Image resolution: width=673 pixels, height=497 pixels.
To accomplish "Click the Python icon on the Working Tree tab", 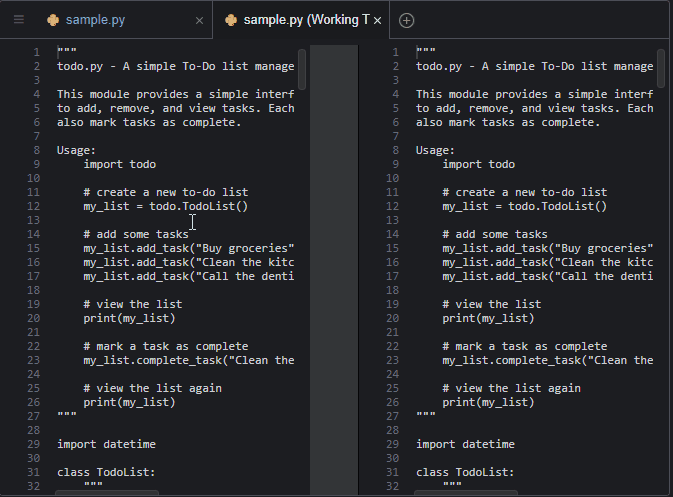I will 231,20.
